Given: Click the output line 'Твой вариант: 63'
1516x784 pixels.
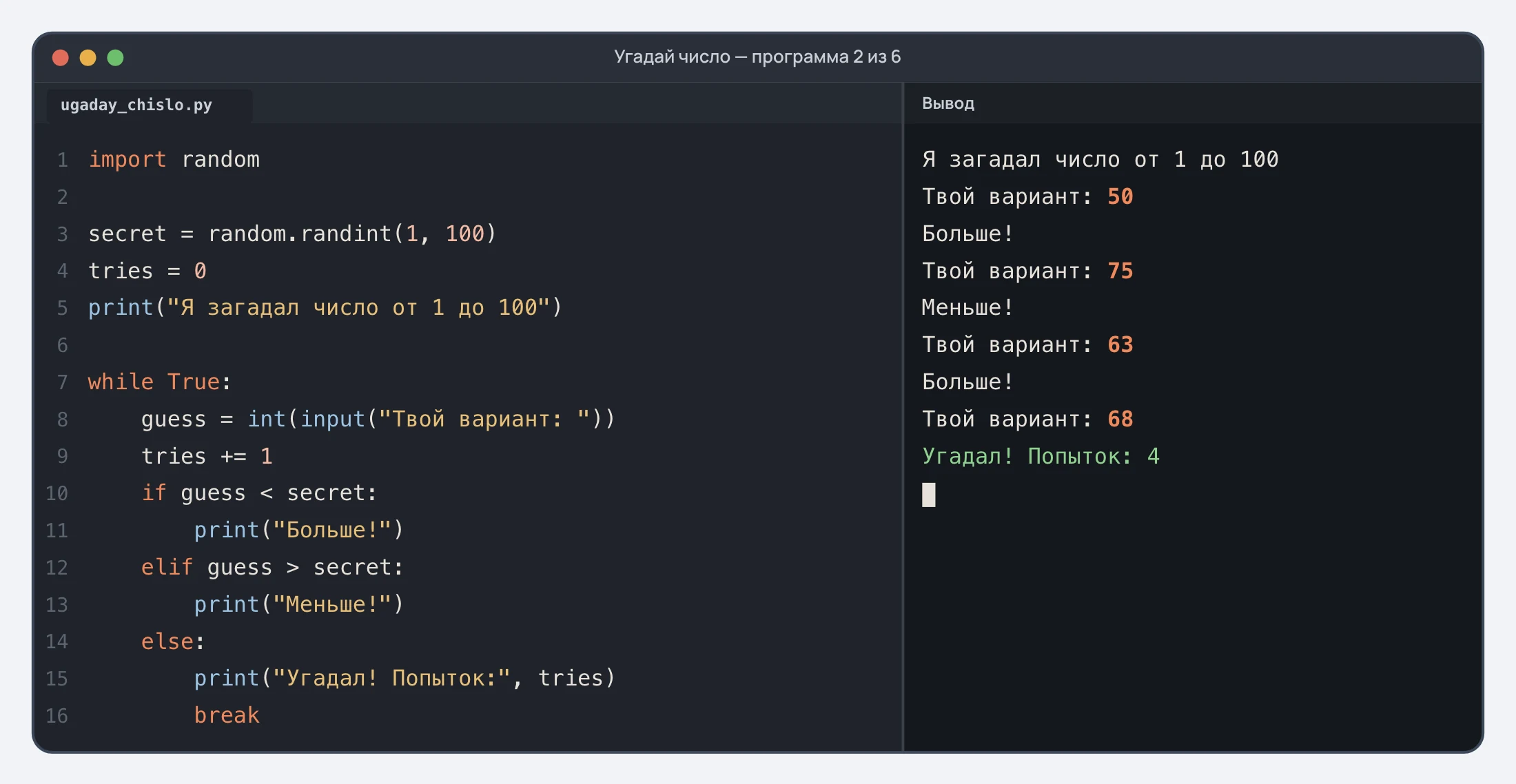Looking at the screenshot, I should click(x=1027, y=345).
